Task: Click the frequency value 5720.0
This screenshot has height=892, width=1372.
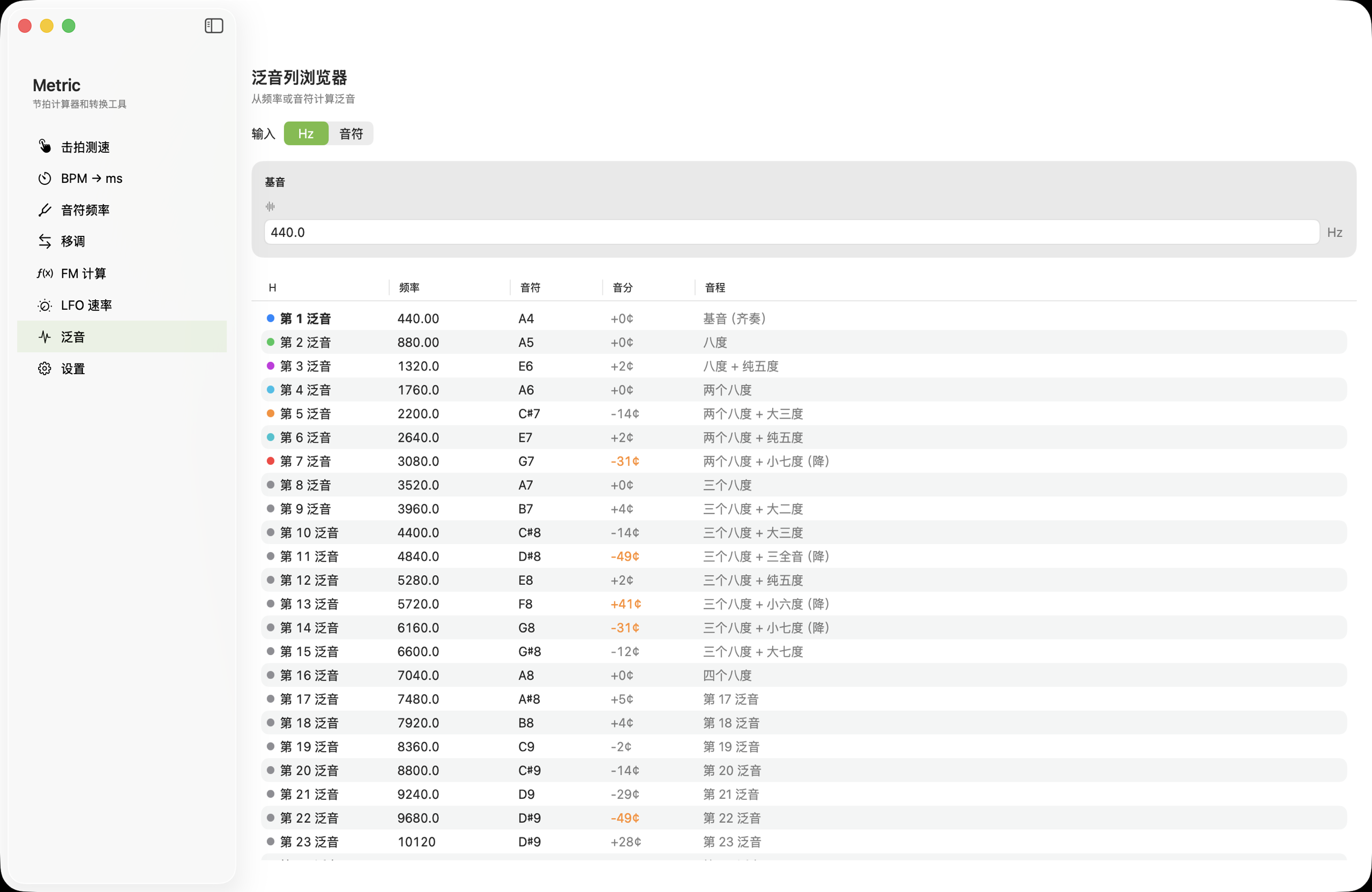Action: 418,604
